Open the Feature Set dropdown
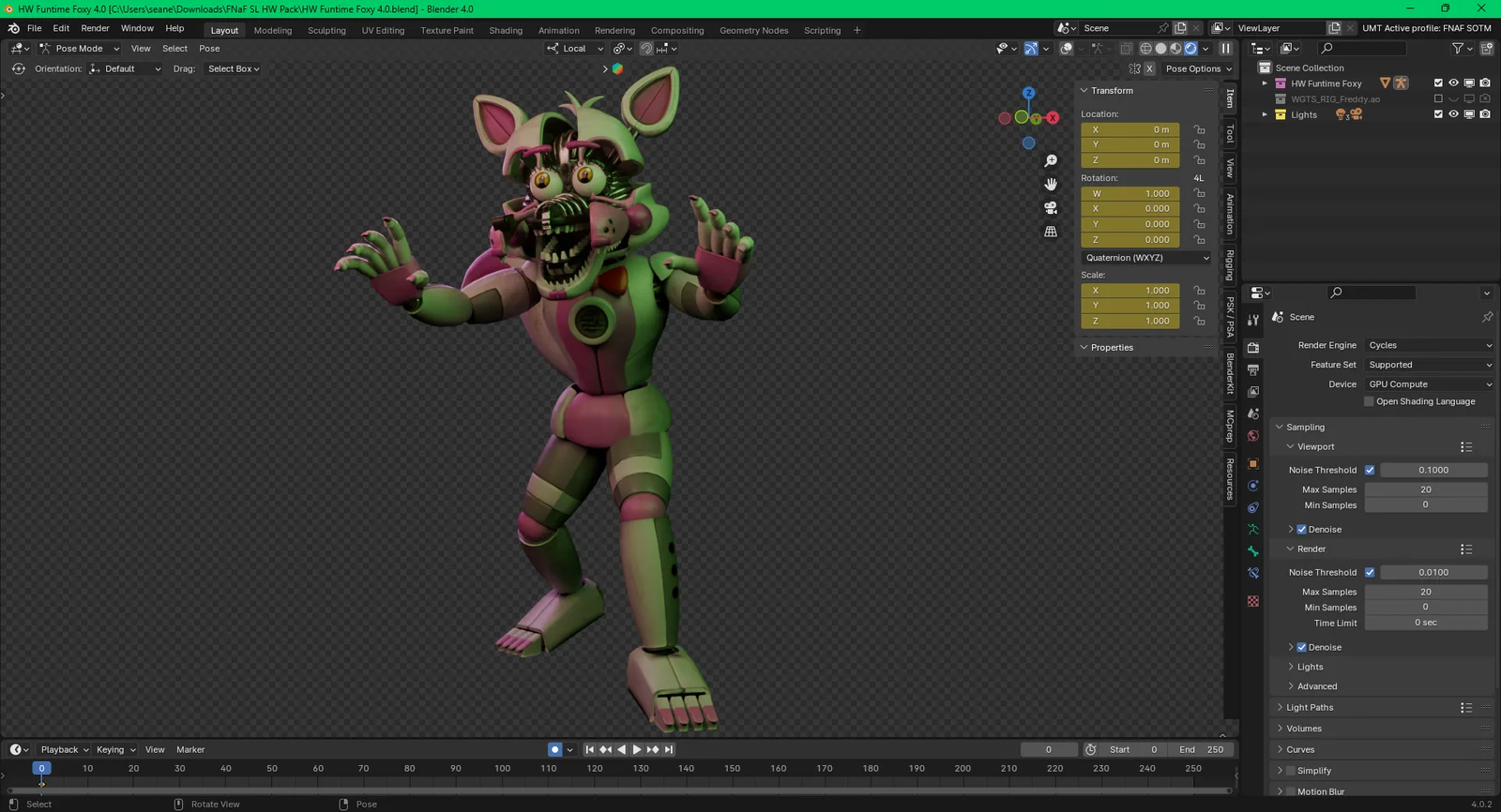 1430,365
